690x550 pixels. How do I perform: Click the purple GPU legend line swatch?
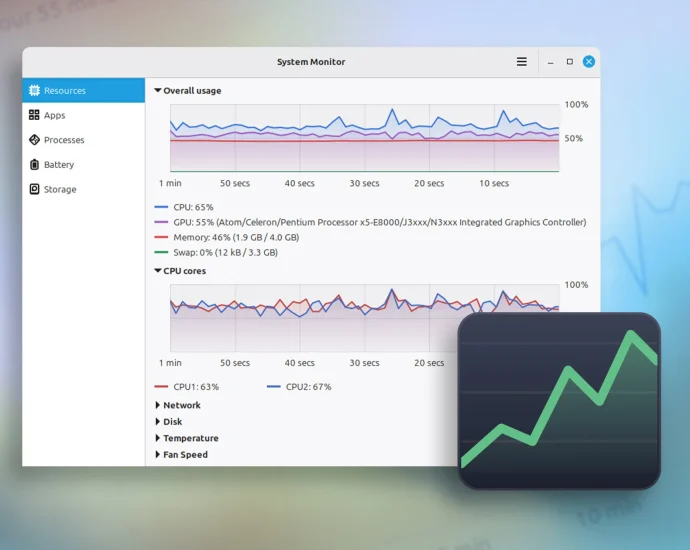(161, 222)
